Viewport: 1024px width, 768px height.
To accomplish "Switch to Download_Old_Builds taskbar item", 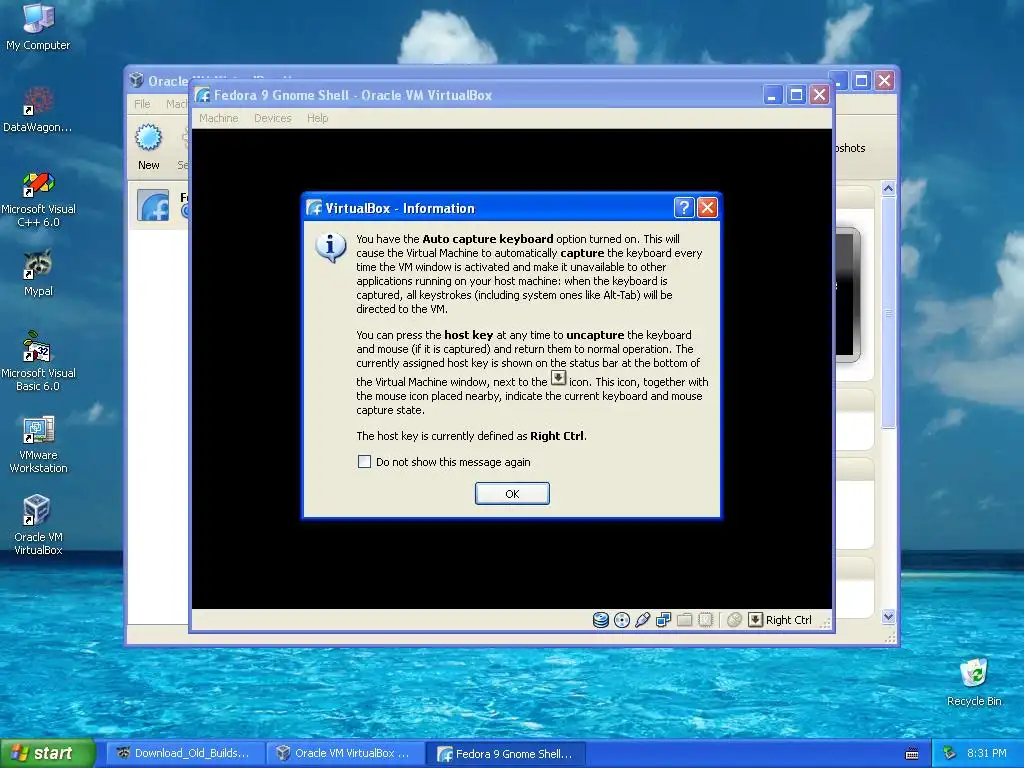I will (x=185, y=754).
